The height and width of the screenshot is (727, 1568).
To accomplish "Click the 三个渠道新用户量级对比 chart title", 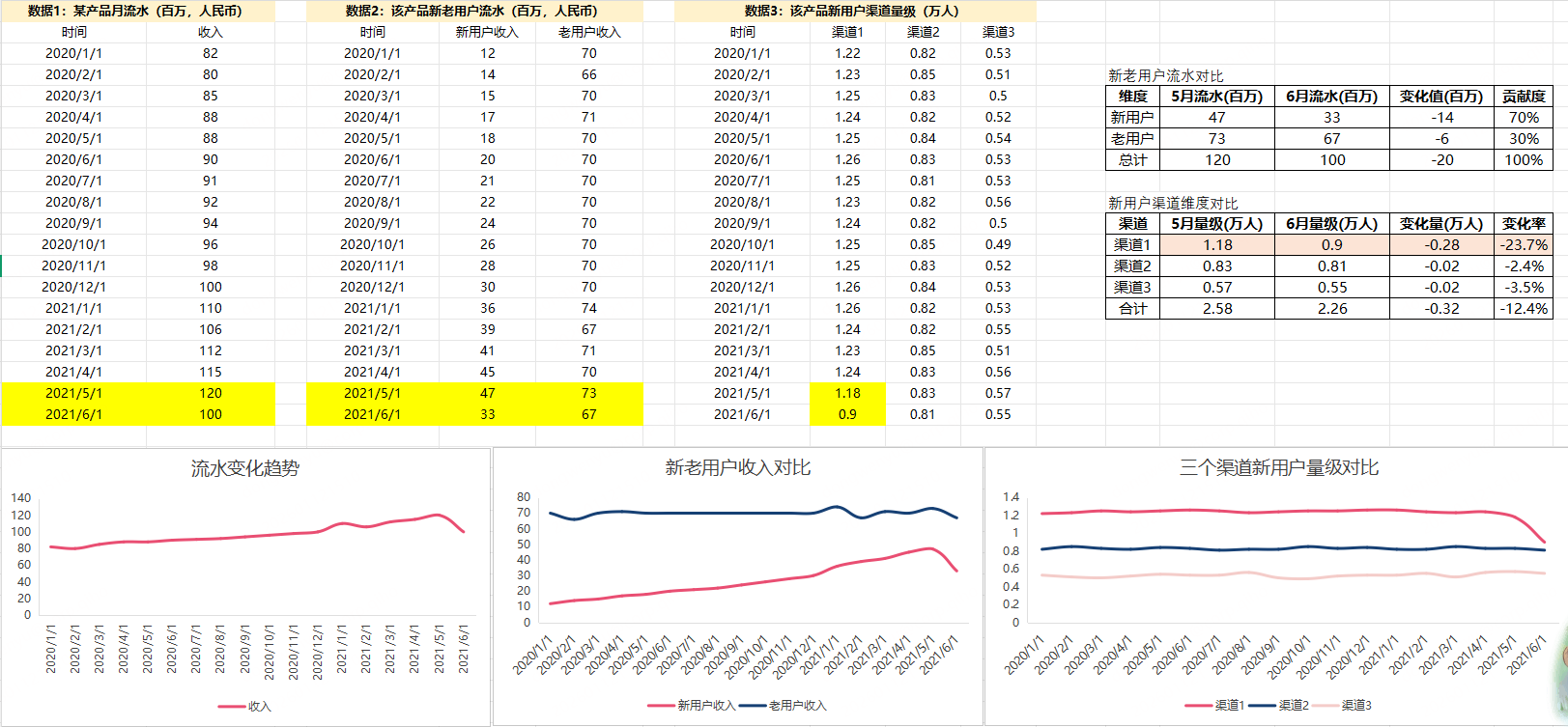I will tap(1278, 467).
